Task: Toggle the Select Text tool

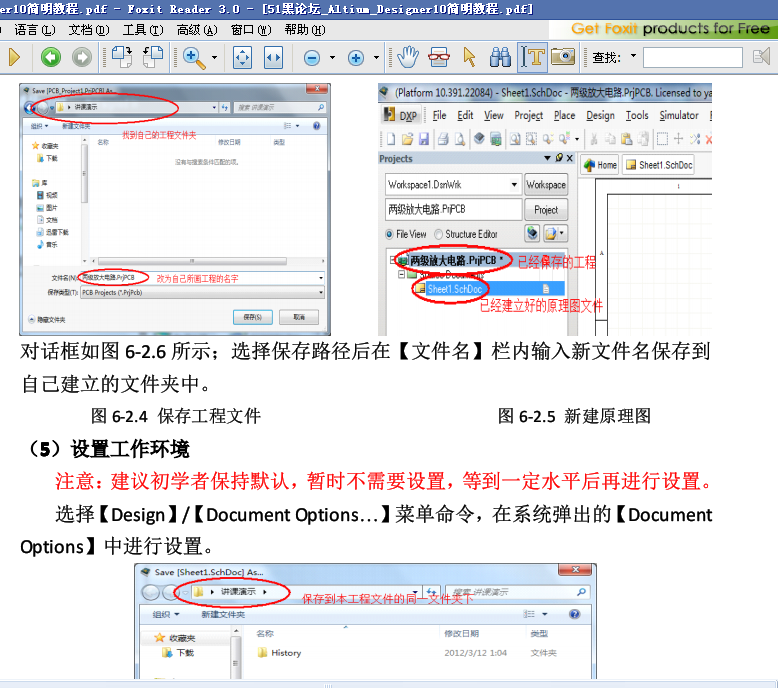Action: 532,57
